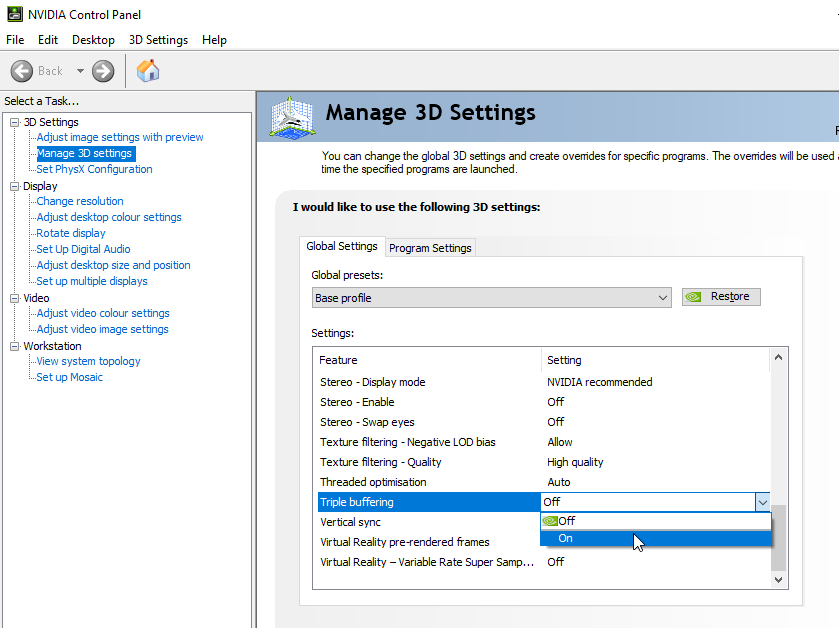Collapse the Workstation tree node
Screen dimensions: 839x628
(x=14, y=346)
